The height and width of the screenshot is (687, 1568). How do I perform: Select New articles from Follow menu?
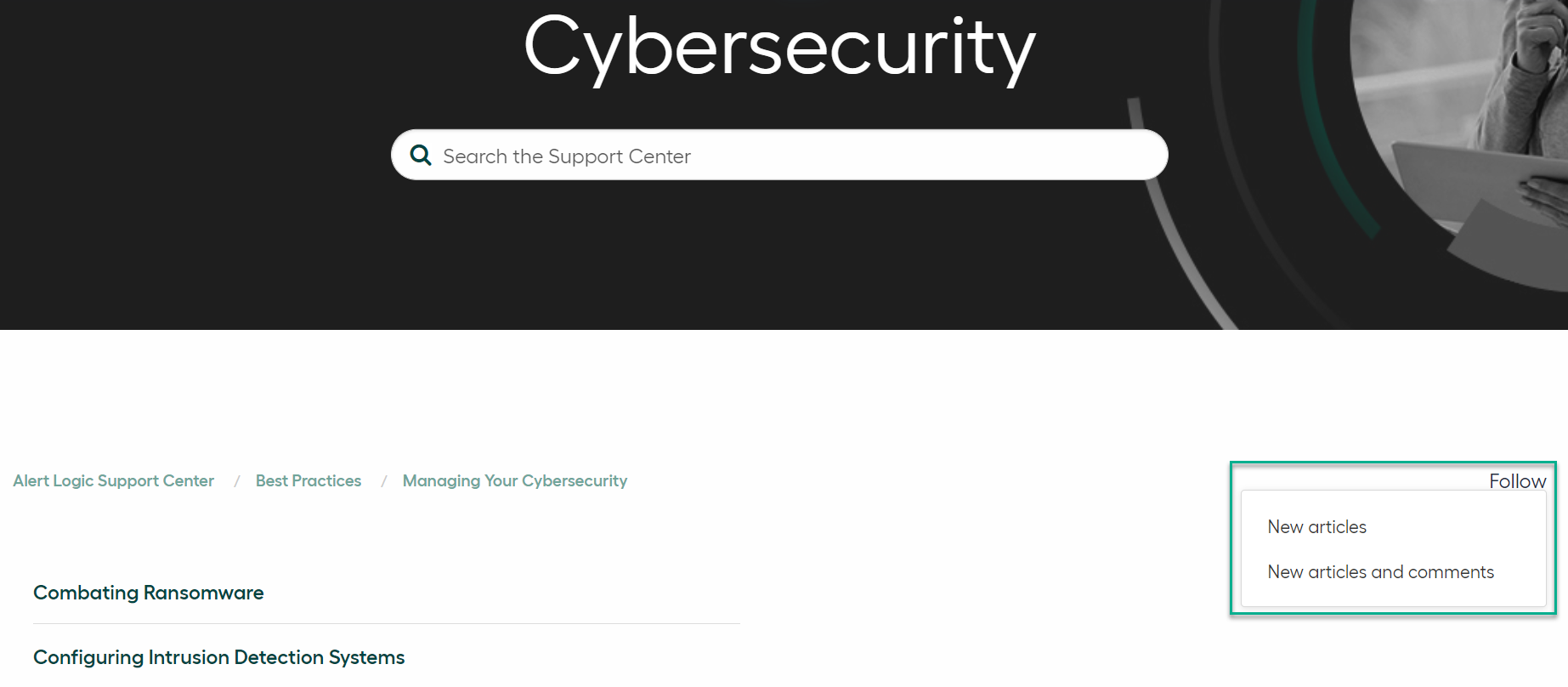coord(1316,527)
